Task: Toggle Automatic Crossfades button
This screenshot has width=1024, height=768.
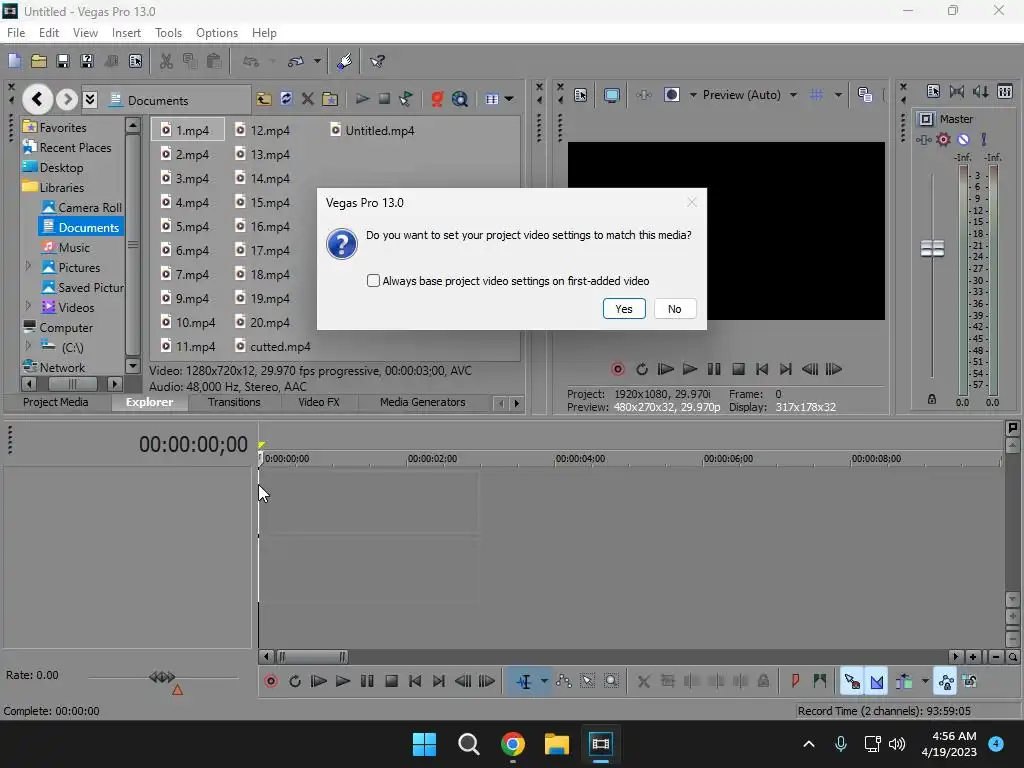Action: coord(876,681)
